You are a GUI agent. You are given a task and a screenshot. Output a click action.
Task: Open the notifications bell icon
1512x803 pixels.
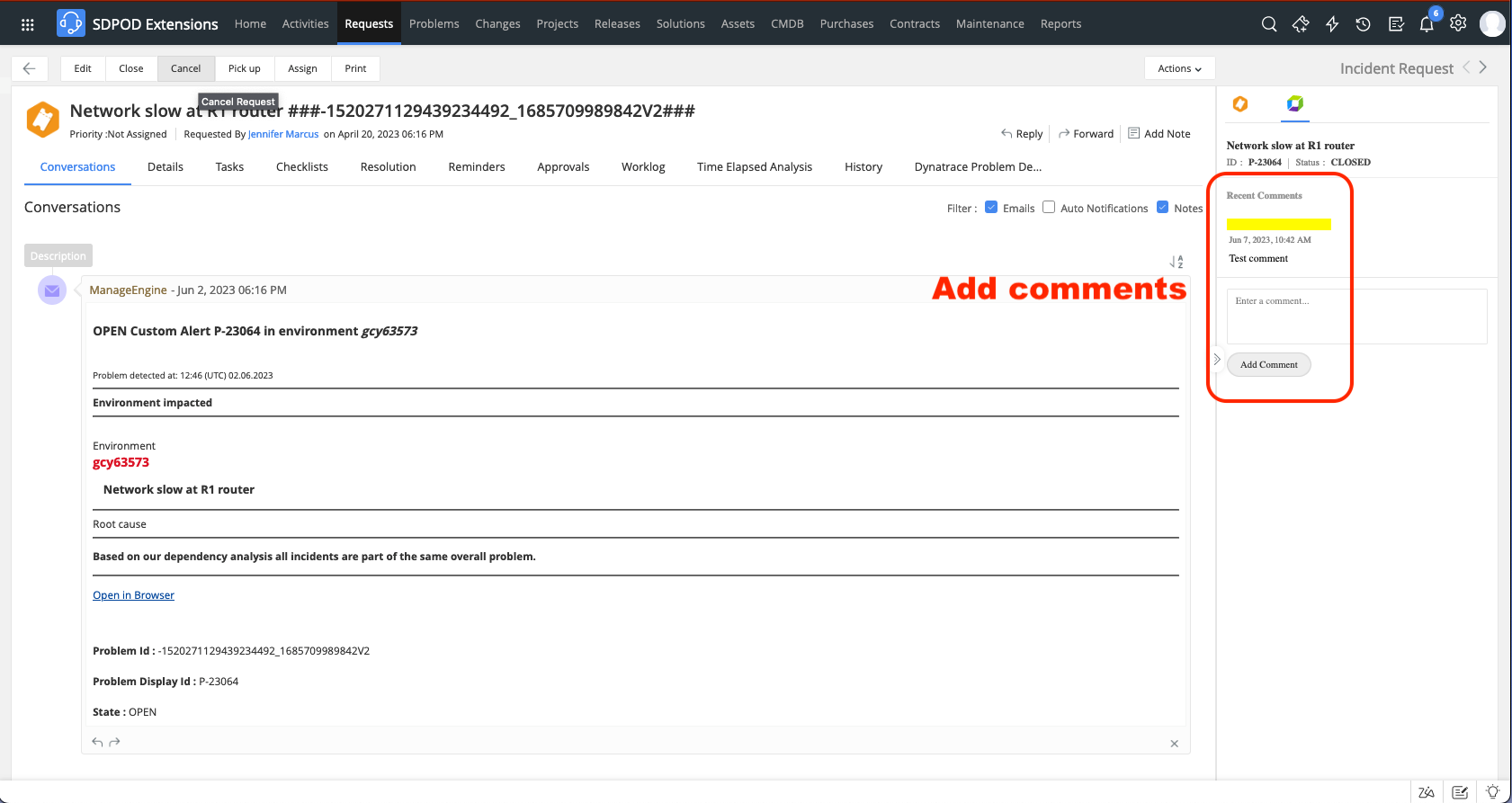[x=1427, y=24]
